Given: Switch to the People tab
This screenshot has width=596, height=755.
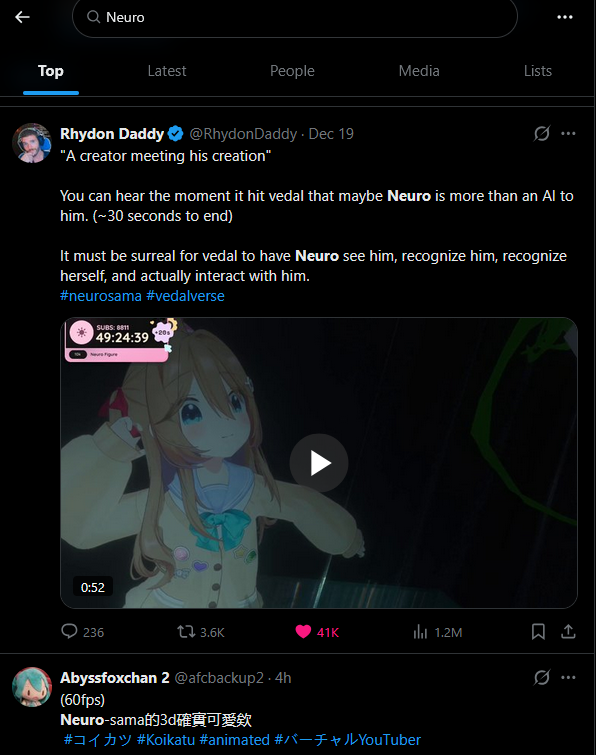Looking at the screenshot, I should click(292, 71).
